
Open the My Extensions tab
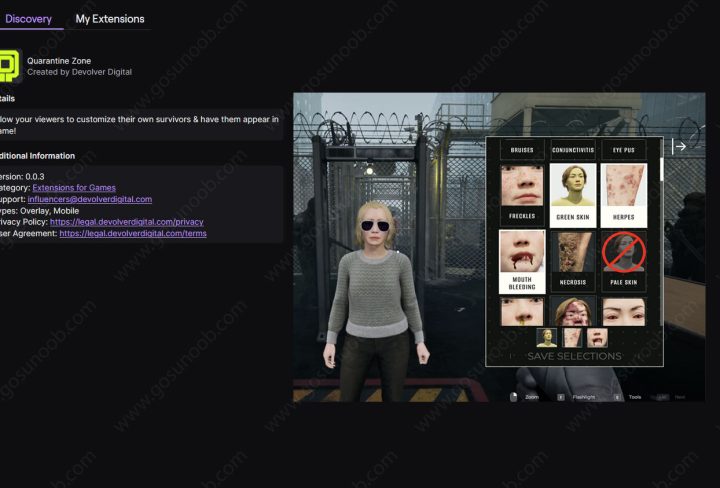110,19
